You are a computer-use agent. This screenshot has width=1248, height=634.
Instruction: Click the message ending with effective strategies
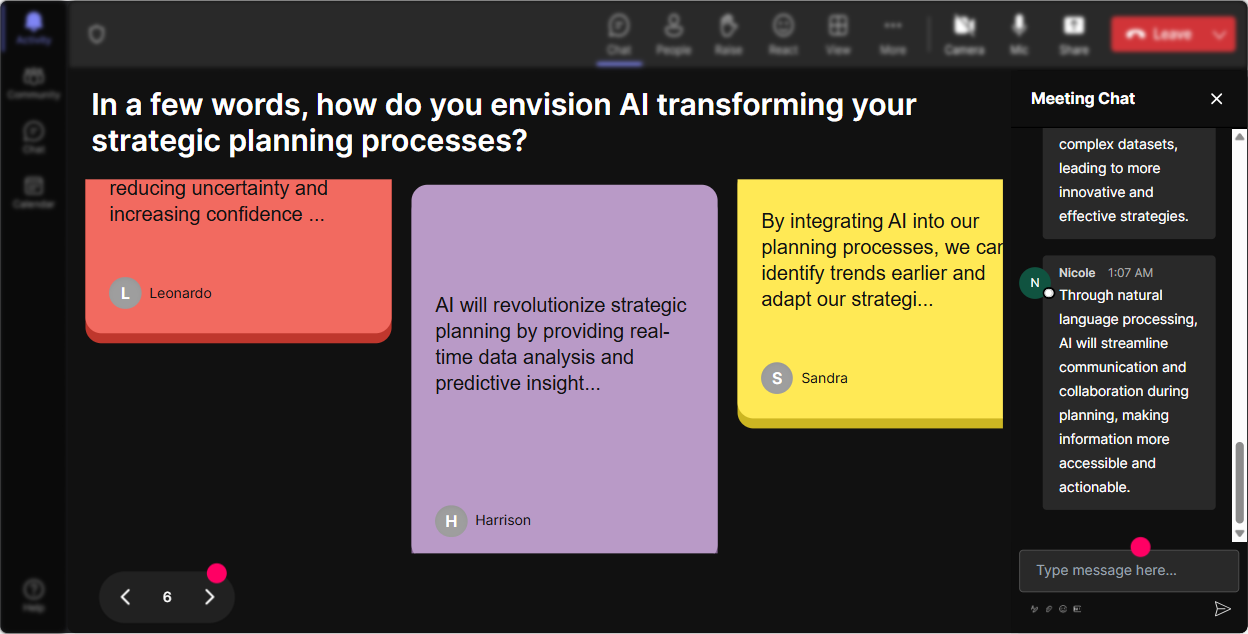[1129, 184]
